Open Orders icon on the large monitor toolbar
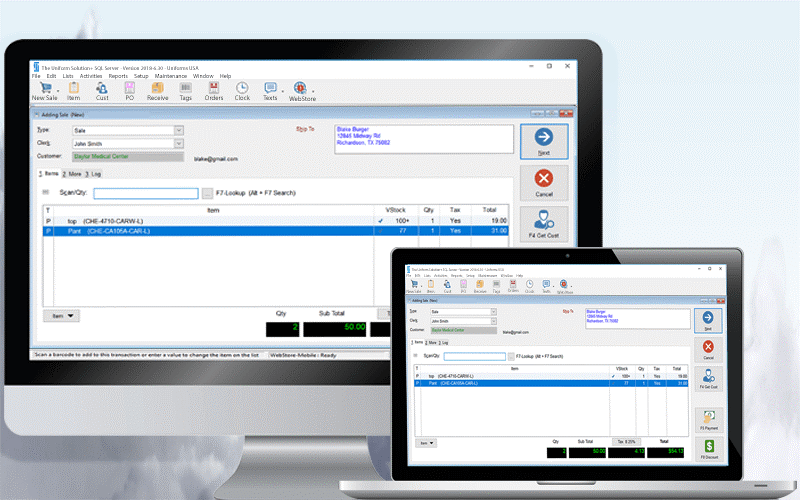The width and height of the screenshot is (800, 500). pyautogui.click(x=214, y=92)
